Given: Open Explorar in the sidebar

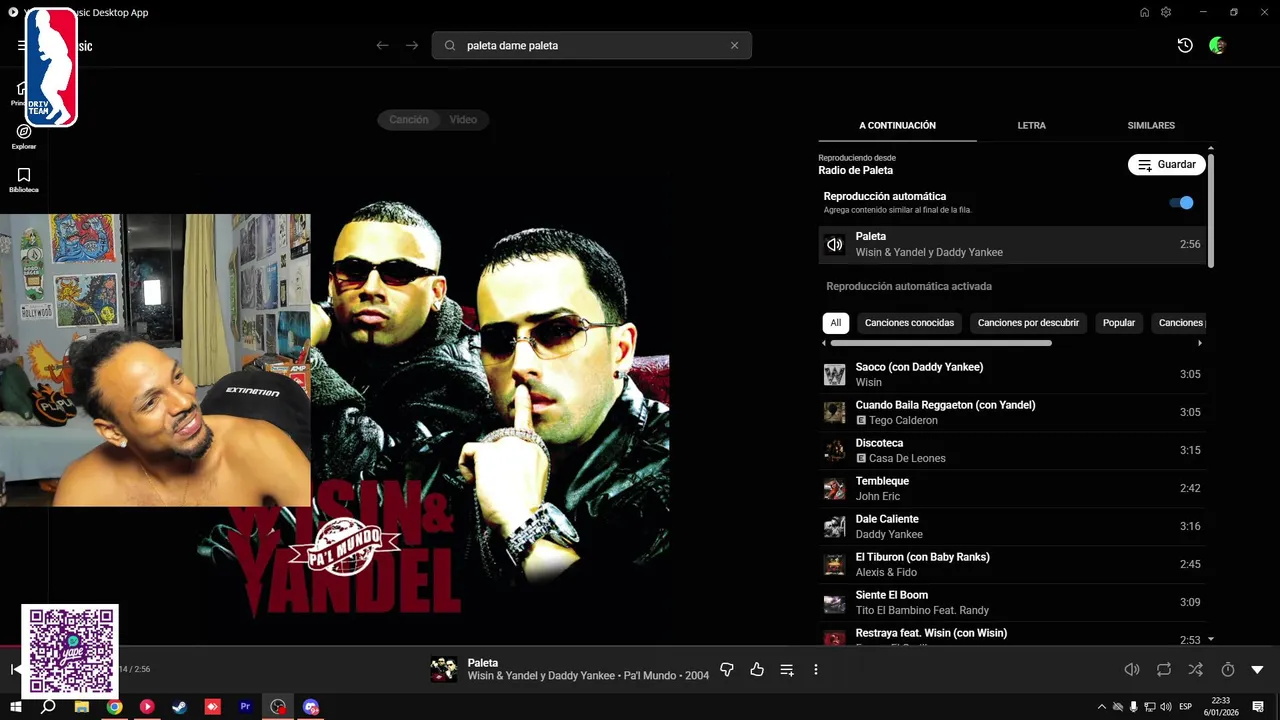Looking at the screenshot, I should tap(24, 137).
